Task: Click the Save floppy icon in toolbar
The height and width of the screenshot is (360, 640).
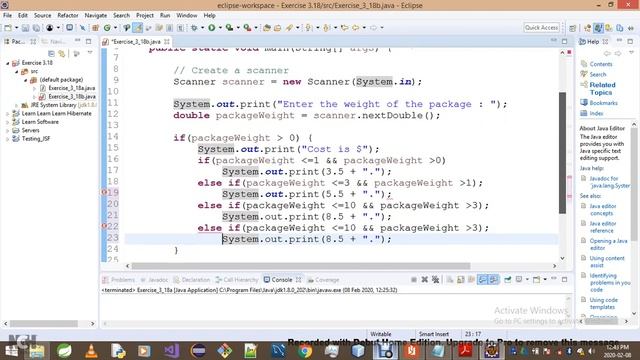Action: [x=25, y=28]
